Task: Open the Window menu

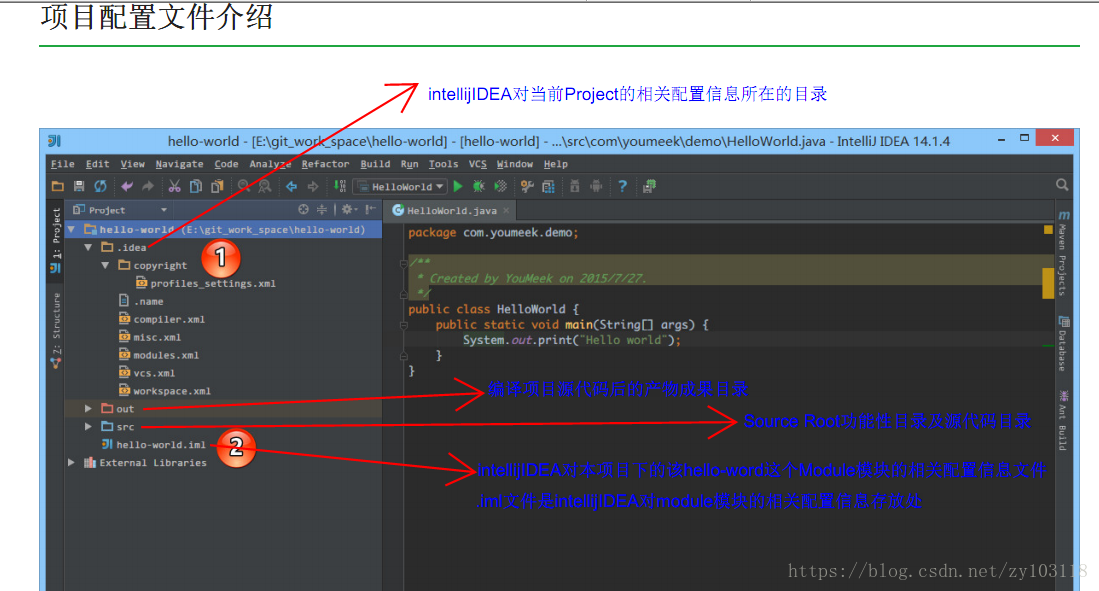Action: pyautogui.click(x=514, y=164)
